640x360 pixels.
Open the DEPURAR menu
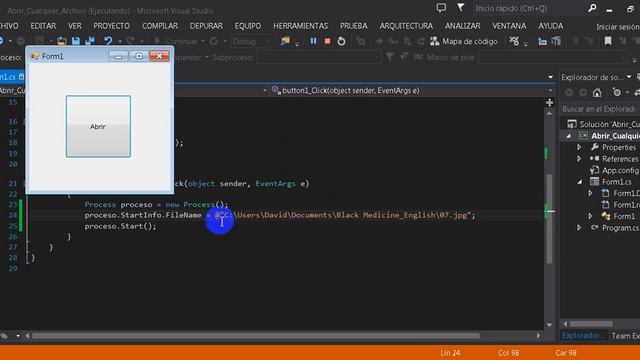pyautogui.click(x=206, y=26)
